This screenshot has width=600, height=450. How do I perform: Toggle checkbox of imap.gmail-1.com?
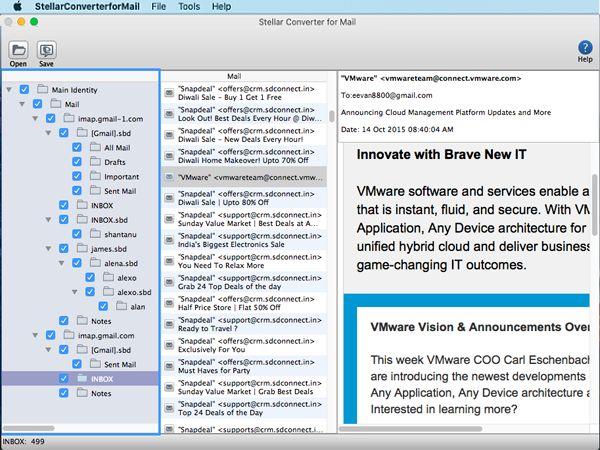[x=51, y=119]
